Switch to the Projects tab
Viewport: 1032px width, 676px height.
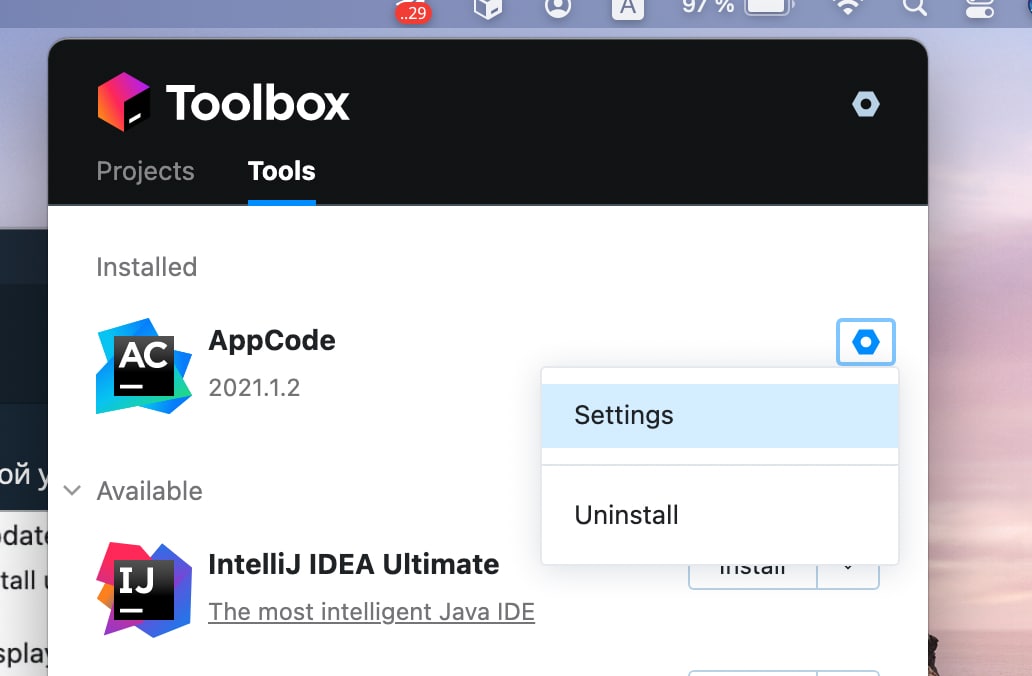[145, 171]
